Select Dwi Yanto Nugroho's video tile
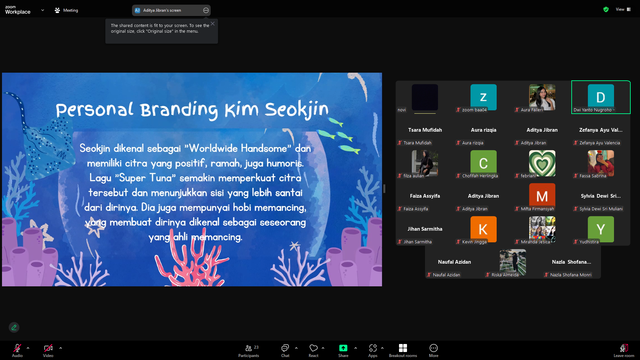 tap(600, 97)
